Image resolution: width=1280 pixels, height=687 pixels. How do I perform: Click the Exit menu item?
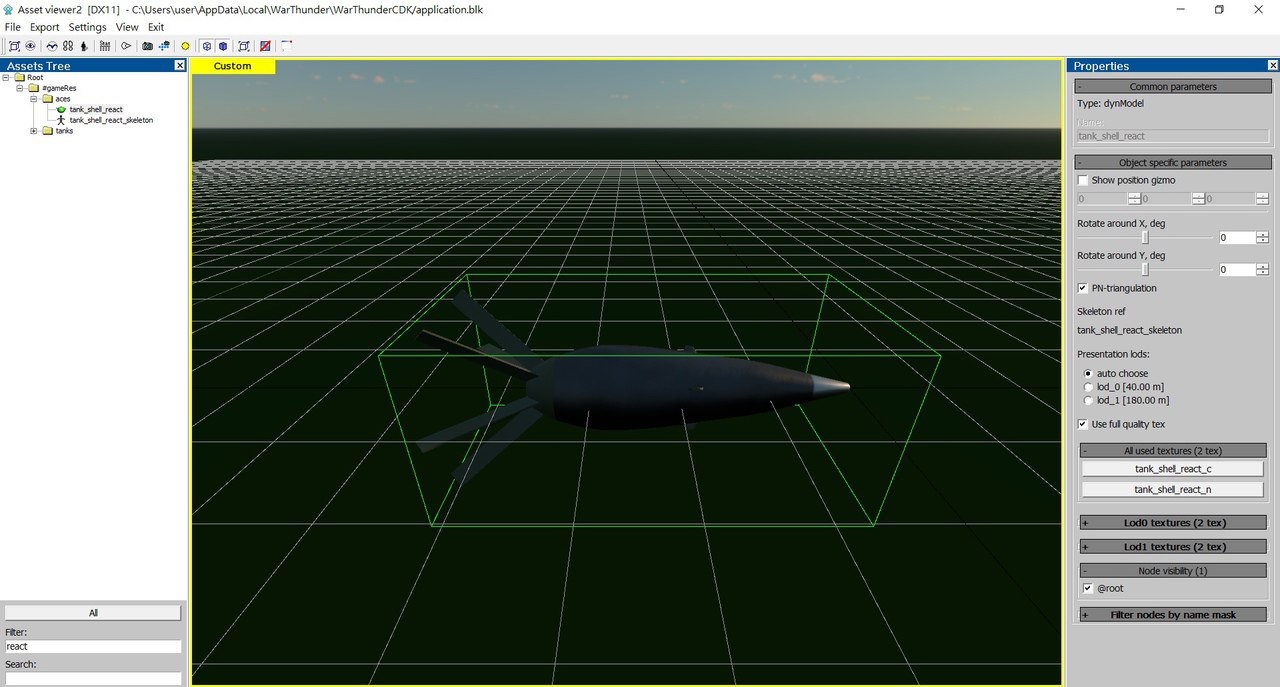tap(156, 27)
